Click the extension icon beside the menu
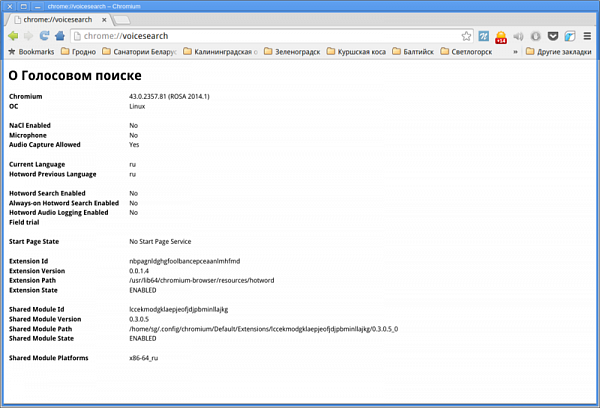The image size is (600, 408). [570, 36]
